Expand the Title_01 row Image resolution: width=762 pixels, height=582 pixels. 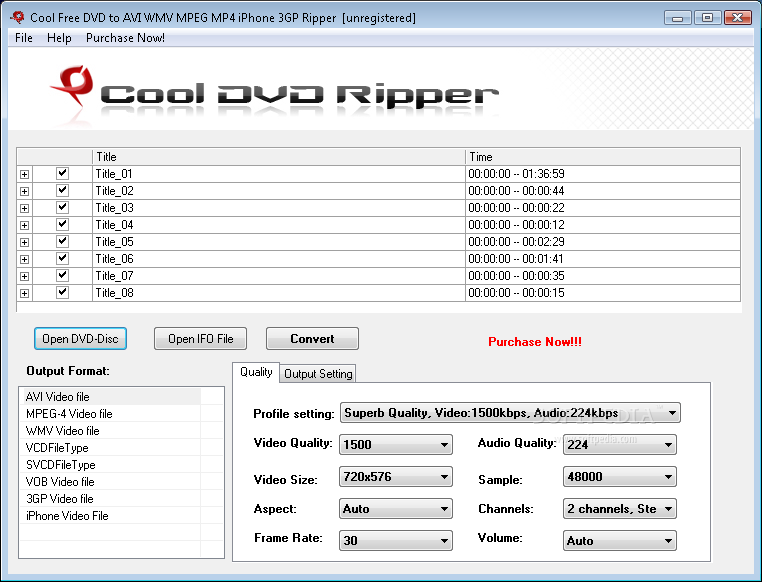tap(24, 174)
